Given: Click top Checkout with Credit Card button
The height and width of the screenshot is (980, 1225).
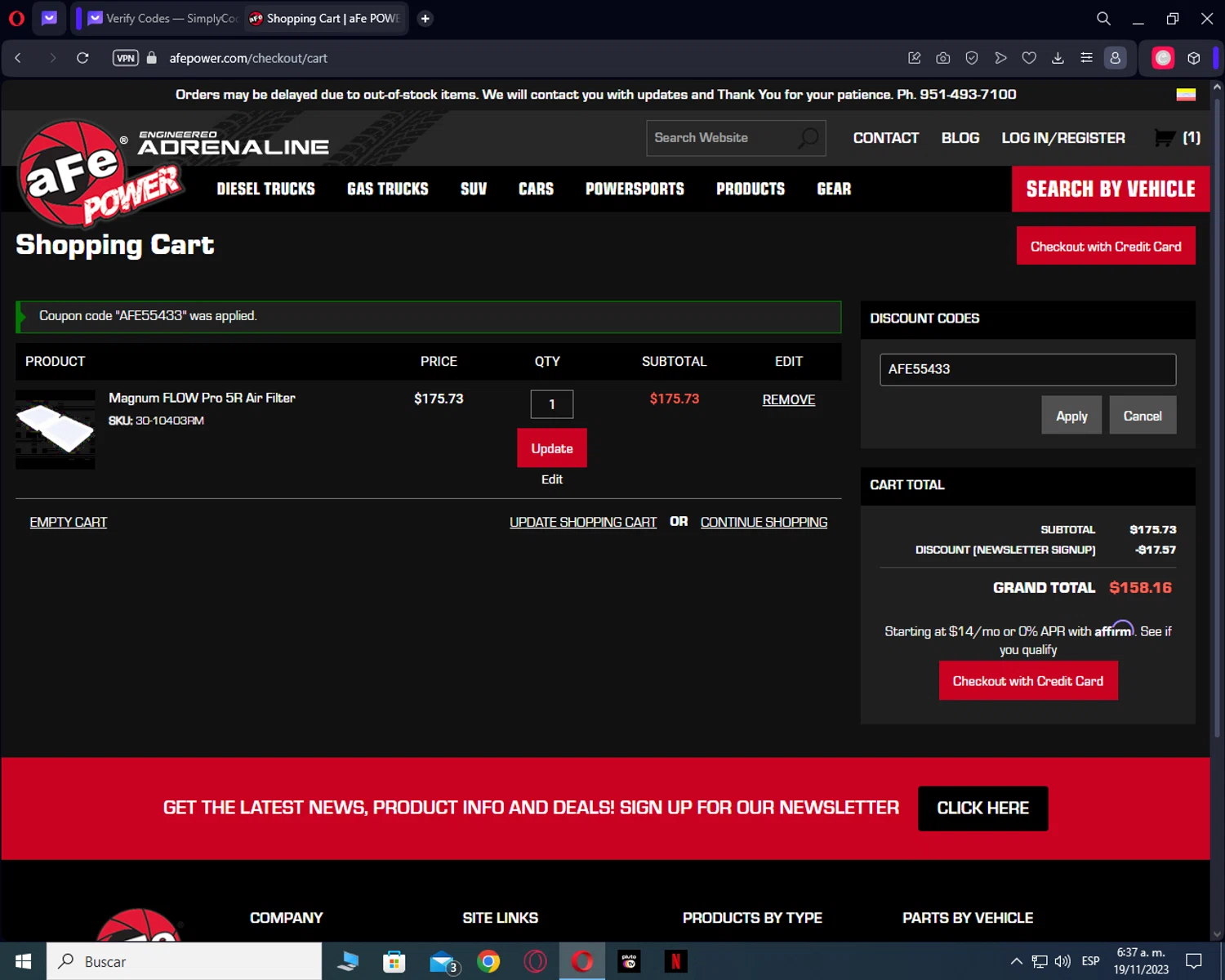Looking at the screenshot, I should click(1106, 246).
